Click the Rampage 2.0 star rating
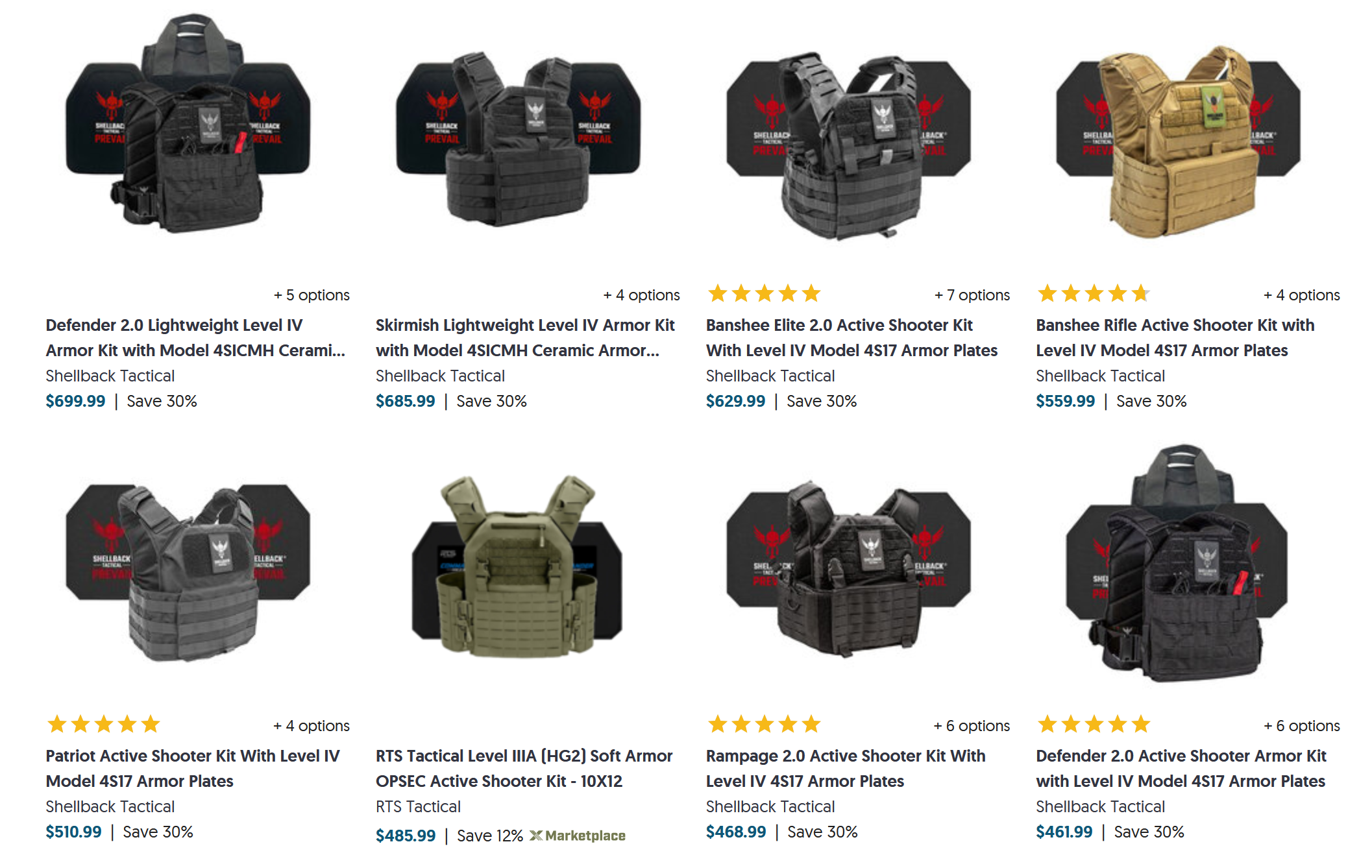1372x868 pixels. coord(764,724)
